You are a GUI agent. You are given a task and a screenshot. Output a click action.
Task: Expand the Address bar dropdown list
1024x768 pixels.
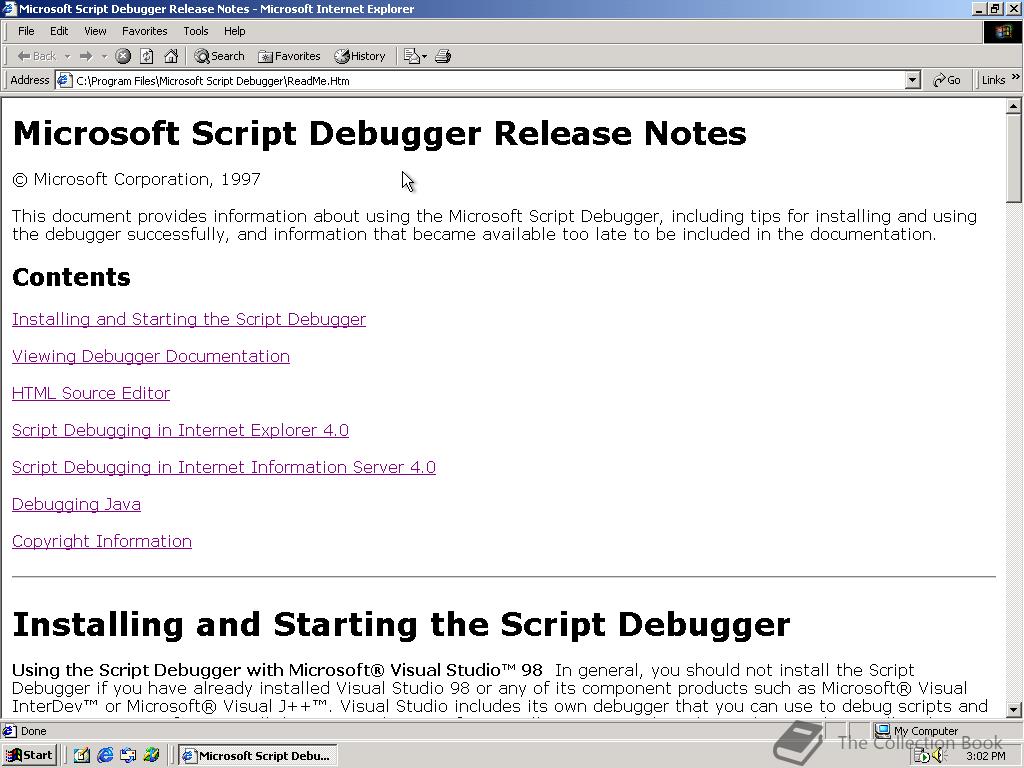click(x=913, y=81)
